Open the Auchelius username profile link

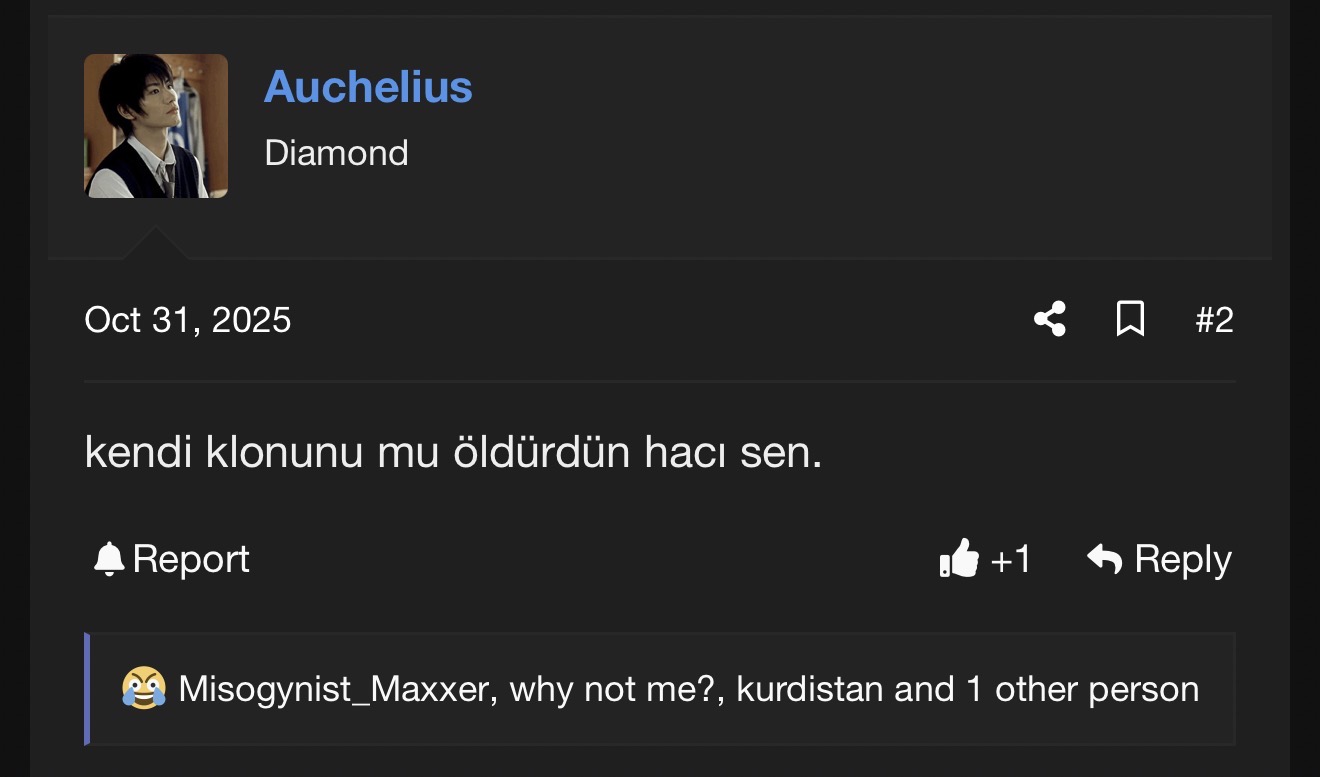368,87
